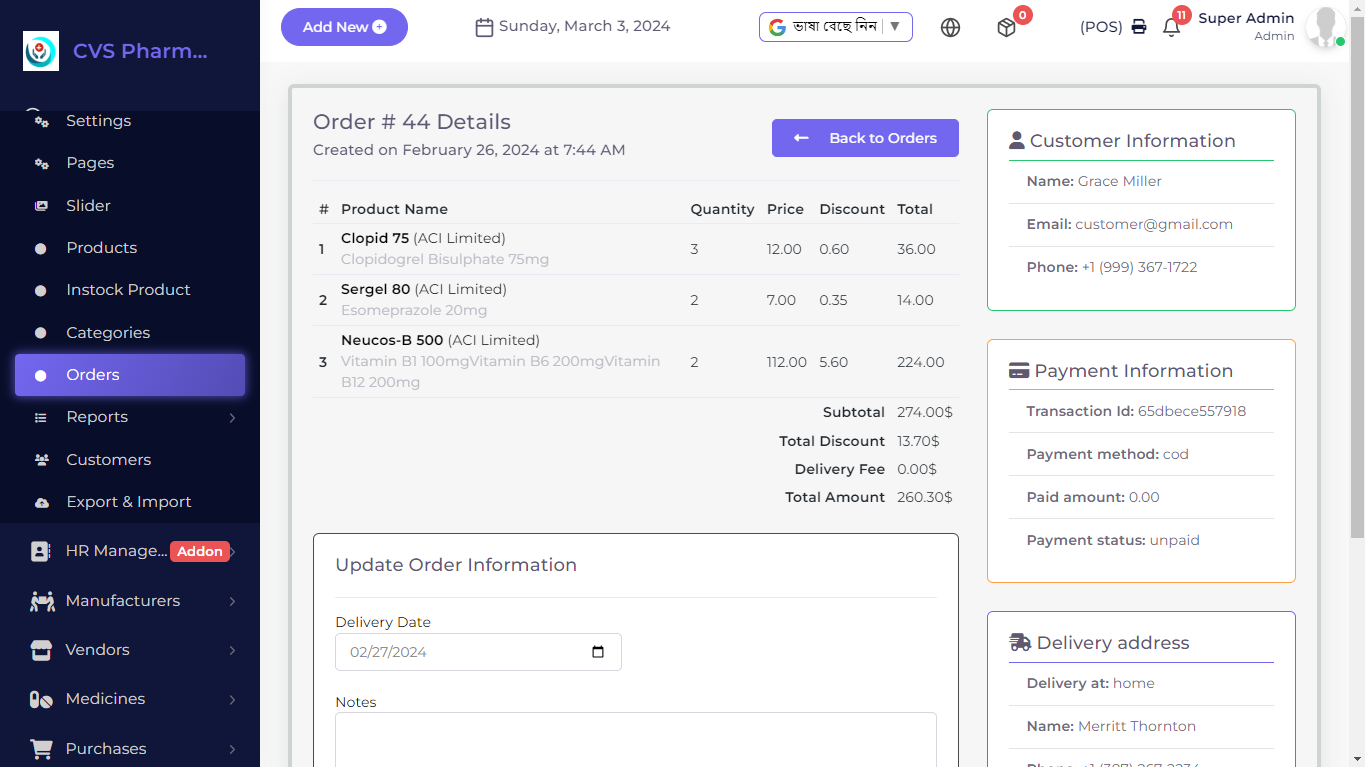The image size is (1365, 767).
Task: Click the POS printer icon
Action: (x=1139, y=27)
